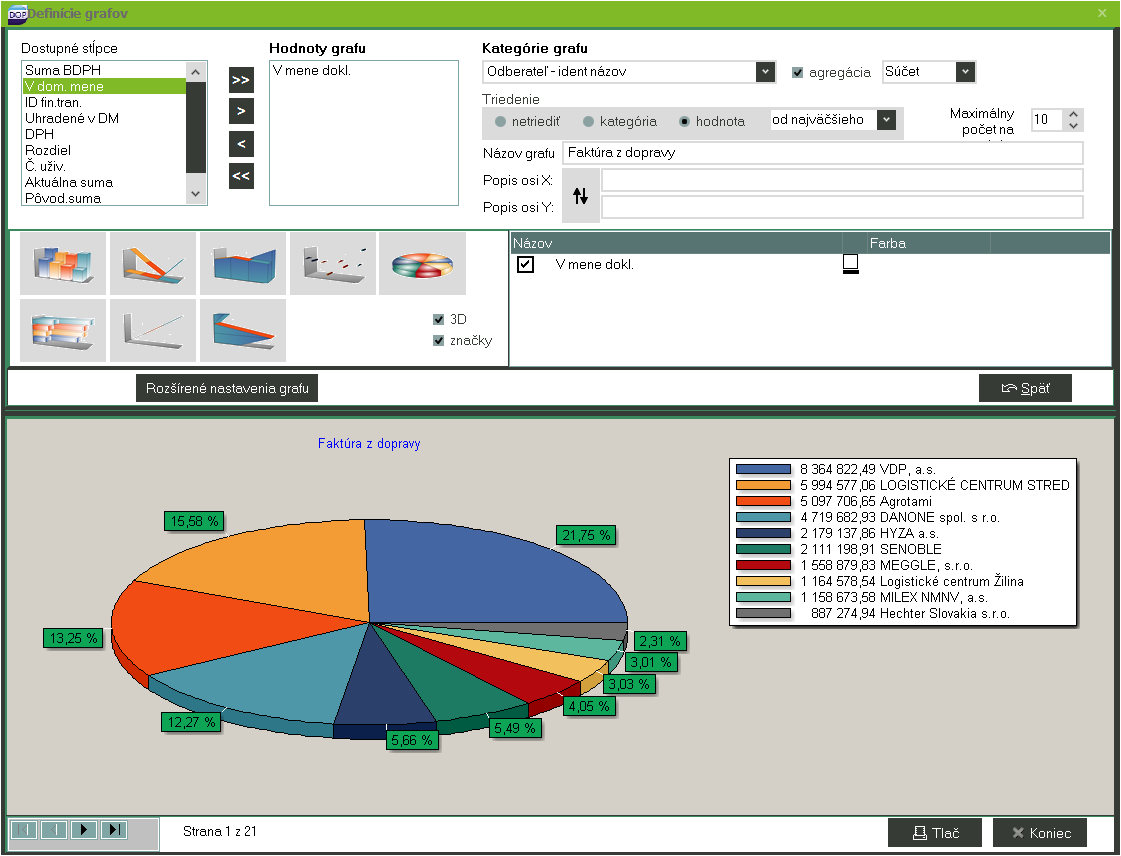Select the 3D vertical bar chart type
This screenshot has width=1121, height=856.
(x=63, y=263)
